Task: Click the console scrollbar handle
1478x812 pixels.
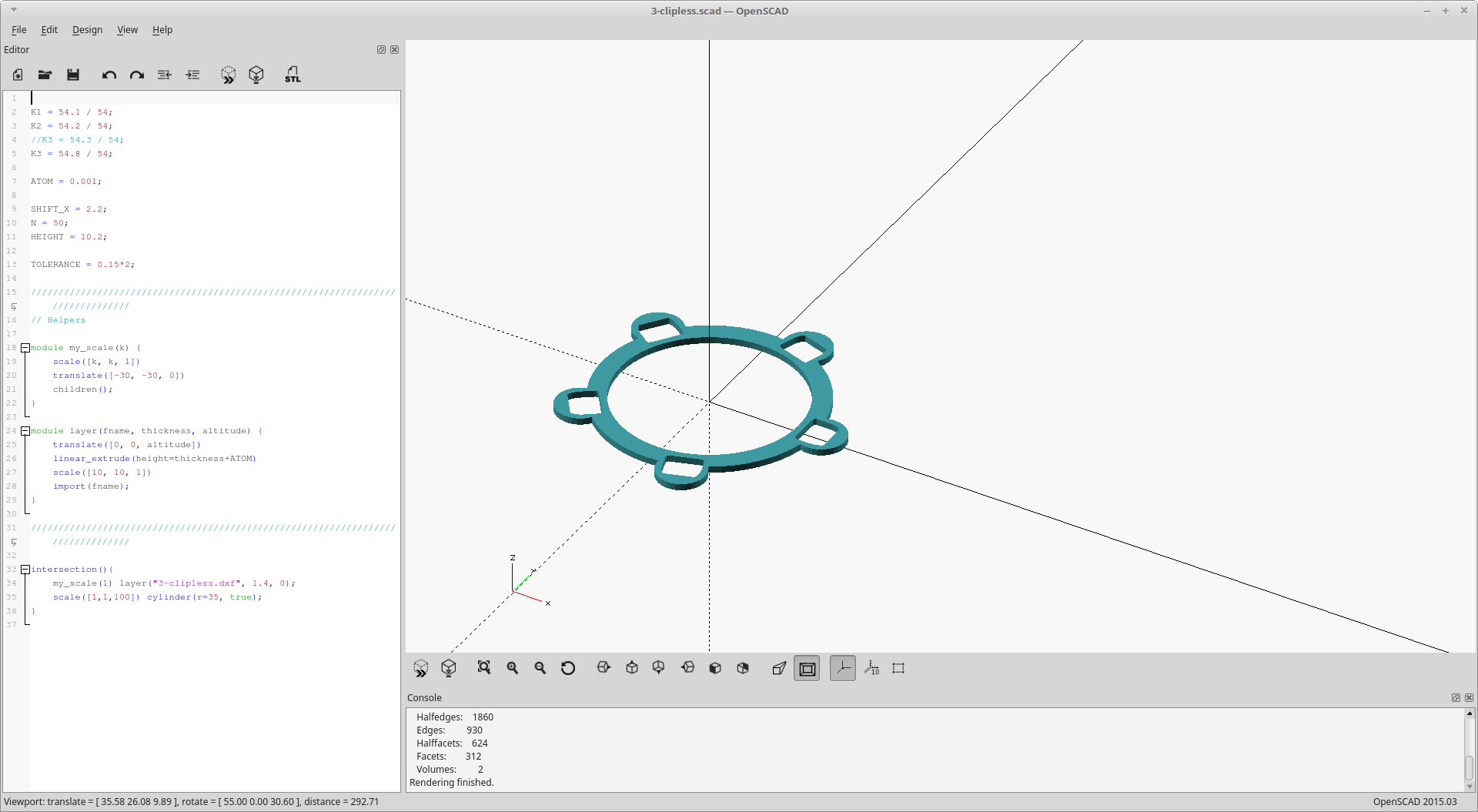Action: point(1470,768)
